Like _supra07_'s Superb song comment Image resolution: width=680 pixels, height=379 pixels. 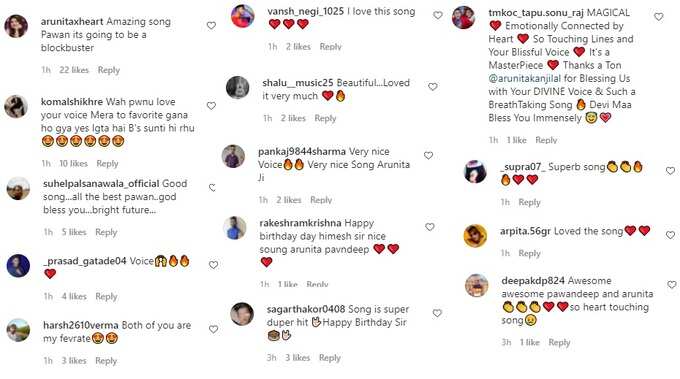click(x=670, y=171)
